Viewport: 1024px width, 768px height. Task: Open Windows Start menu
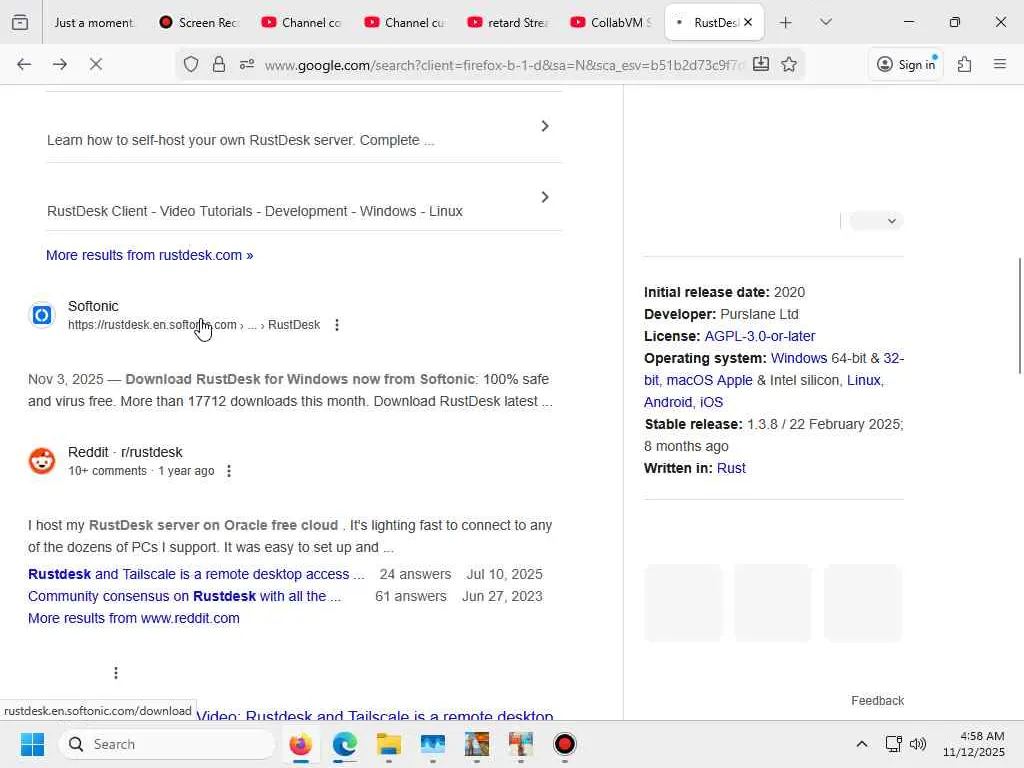[x=32, y=744]
